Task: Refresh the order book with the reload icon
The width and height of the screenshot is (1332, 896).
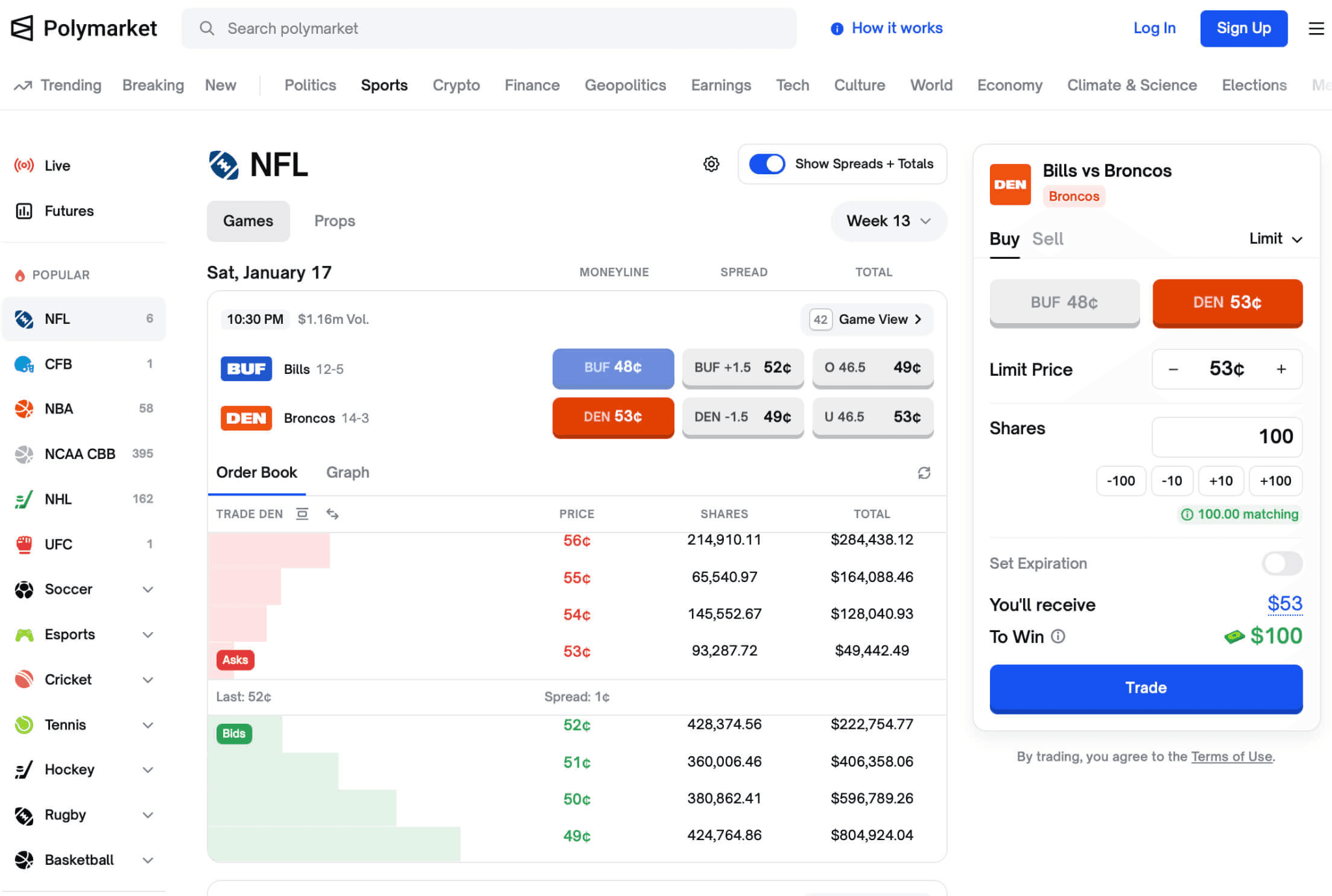Action: point(924,473)
